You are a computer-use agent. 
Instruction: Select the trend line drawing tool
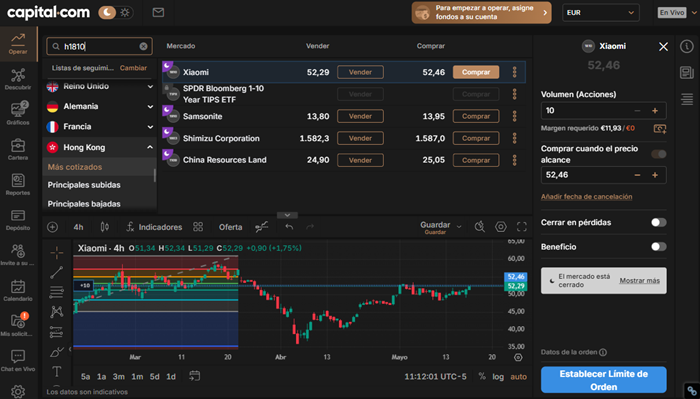57,272
